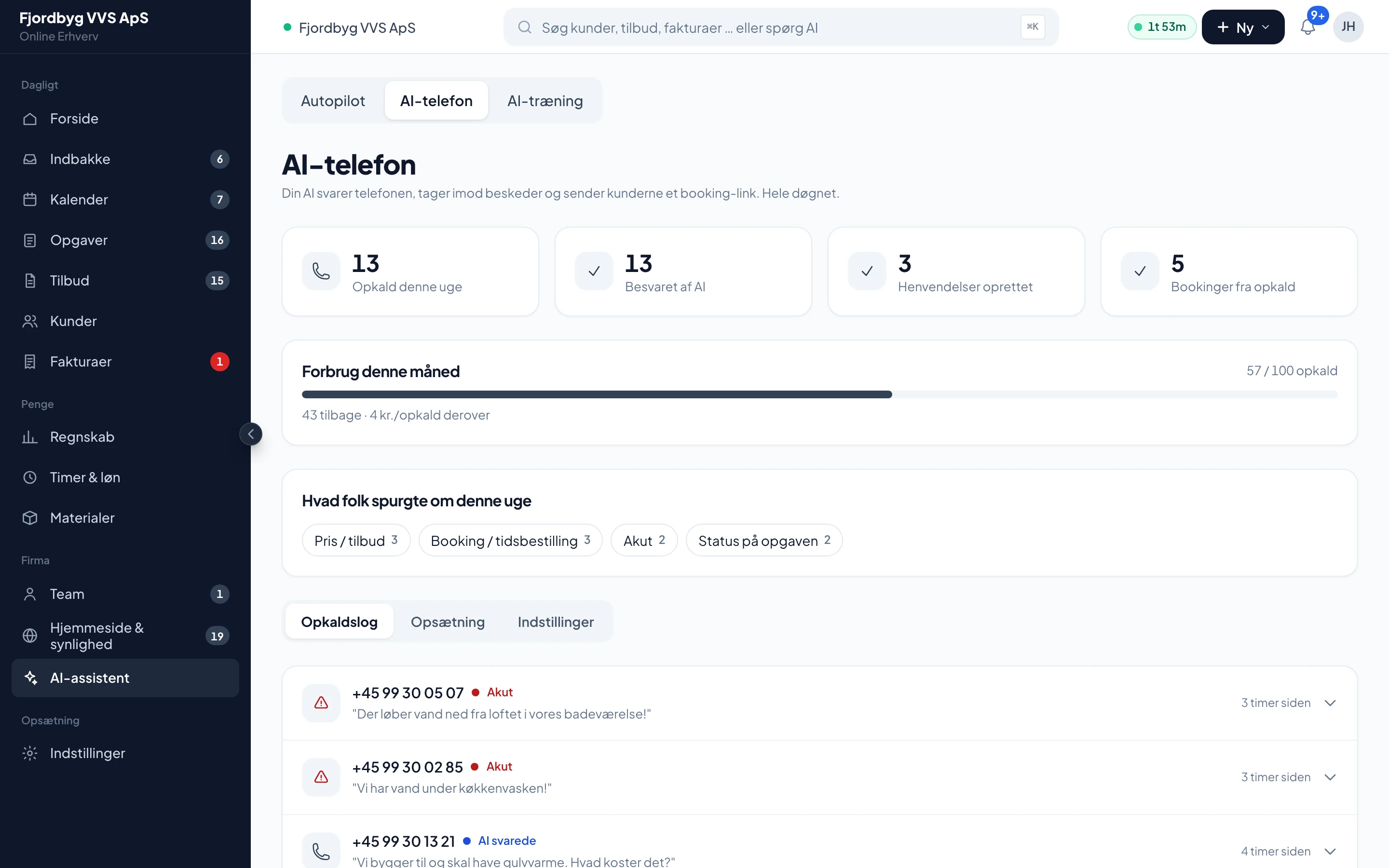Open the Fakturaer receipt icon
The height and width of the screenshot is (868, 1389).
coord(30,362)
